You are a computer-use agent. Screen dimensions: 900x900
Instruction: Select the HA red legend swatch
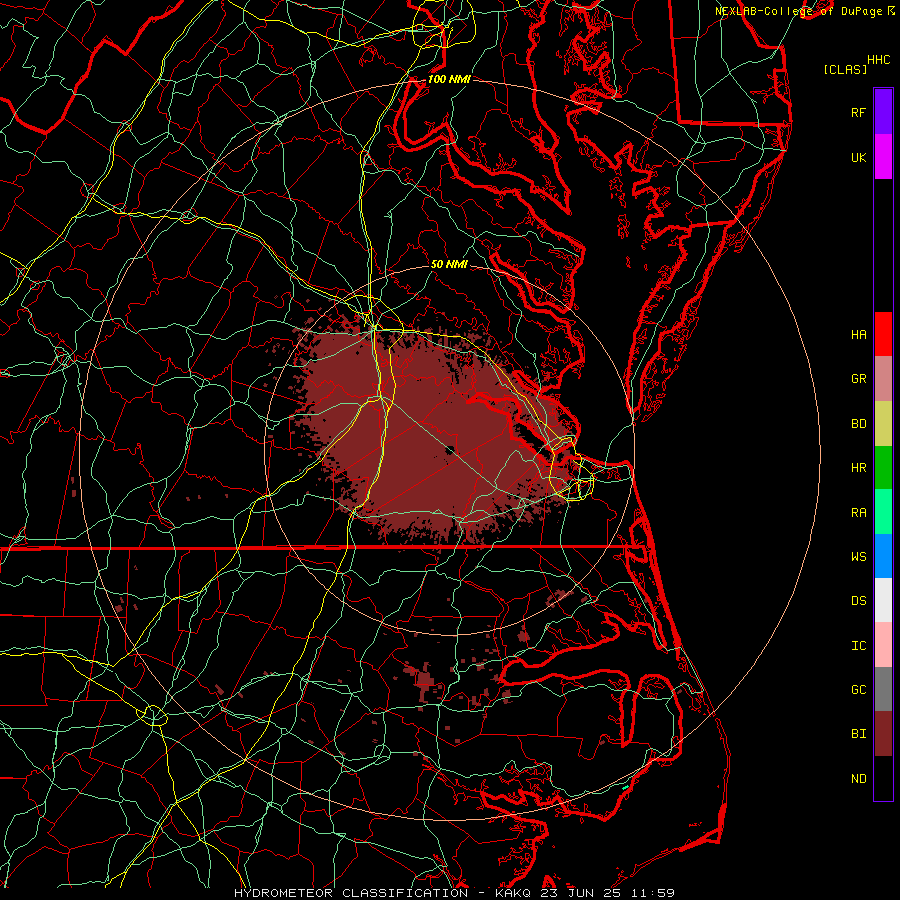coord(883,334)
